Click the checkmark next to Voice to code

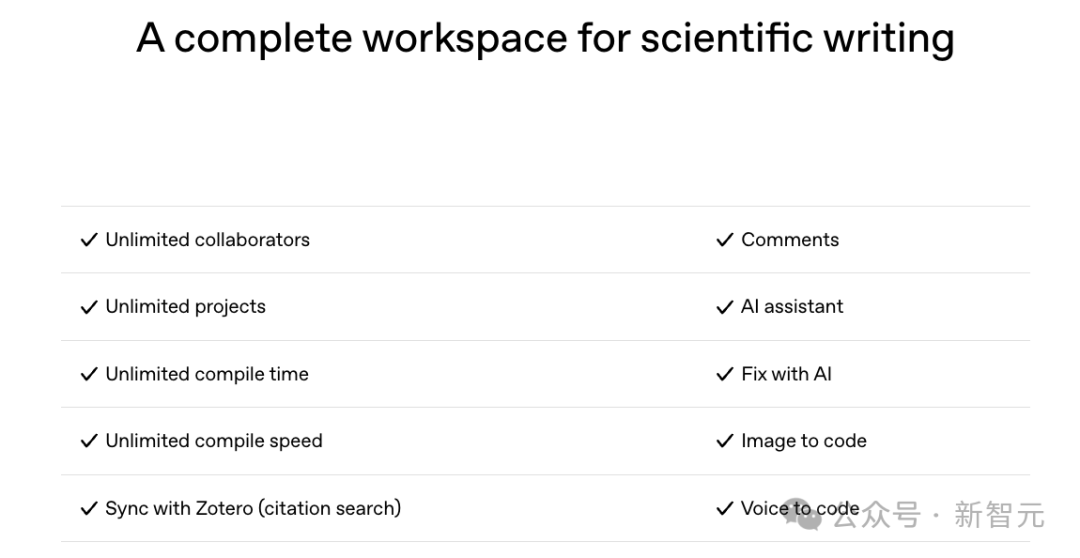click(x=725, y=509)
